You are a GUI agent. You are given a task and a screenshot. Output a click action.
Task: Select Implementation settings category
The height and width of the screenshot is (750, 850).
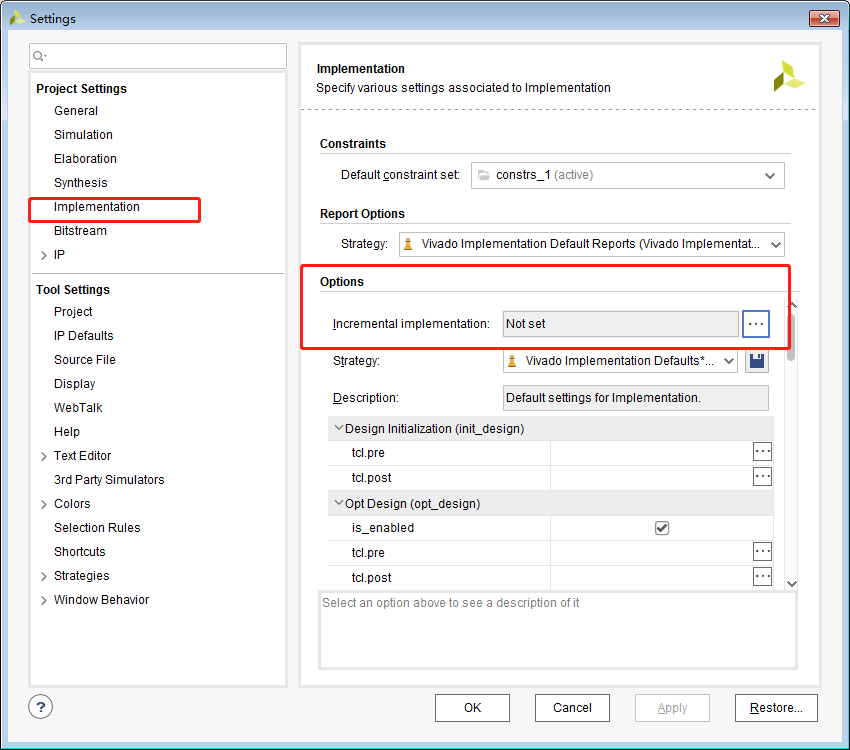96,207
